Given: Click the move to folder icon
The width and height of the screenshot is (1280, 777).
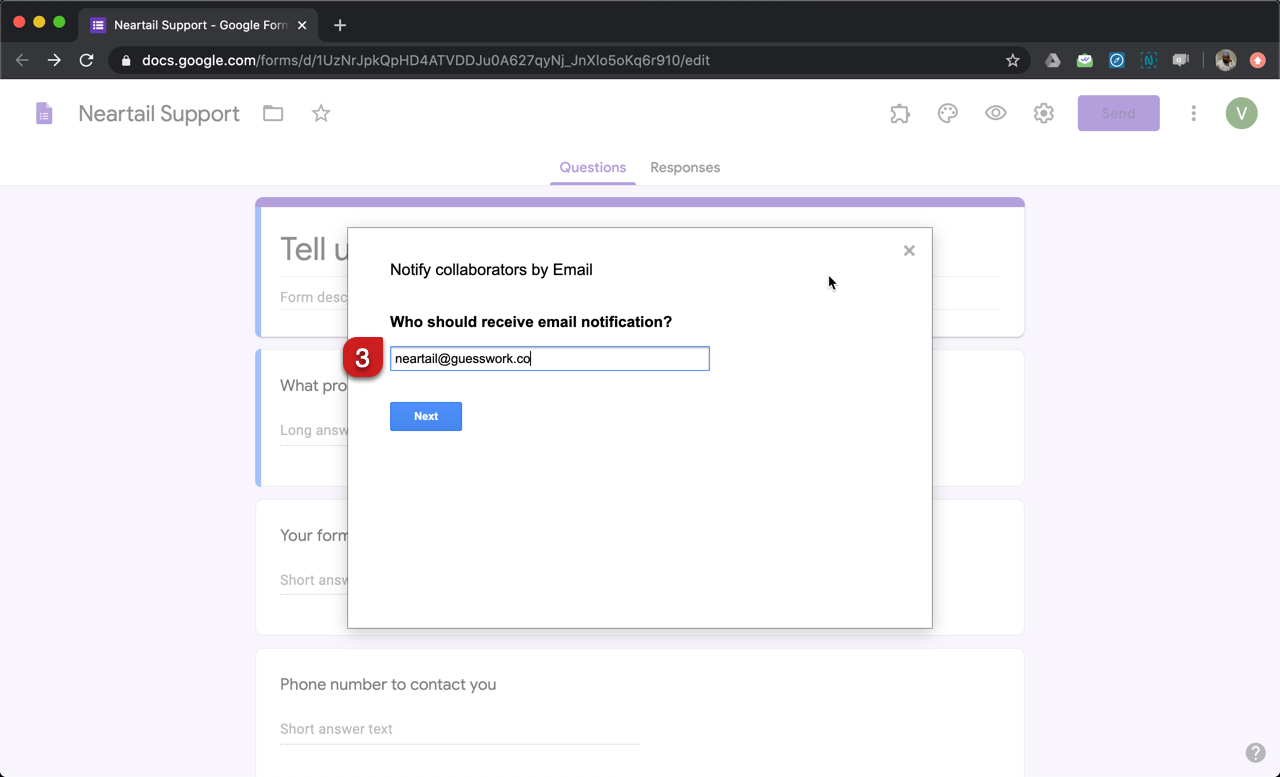Looking at the screenshot, I should (x=273, y=114).
